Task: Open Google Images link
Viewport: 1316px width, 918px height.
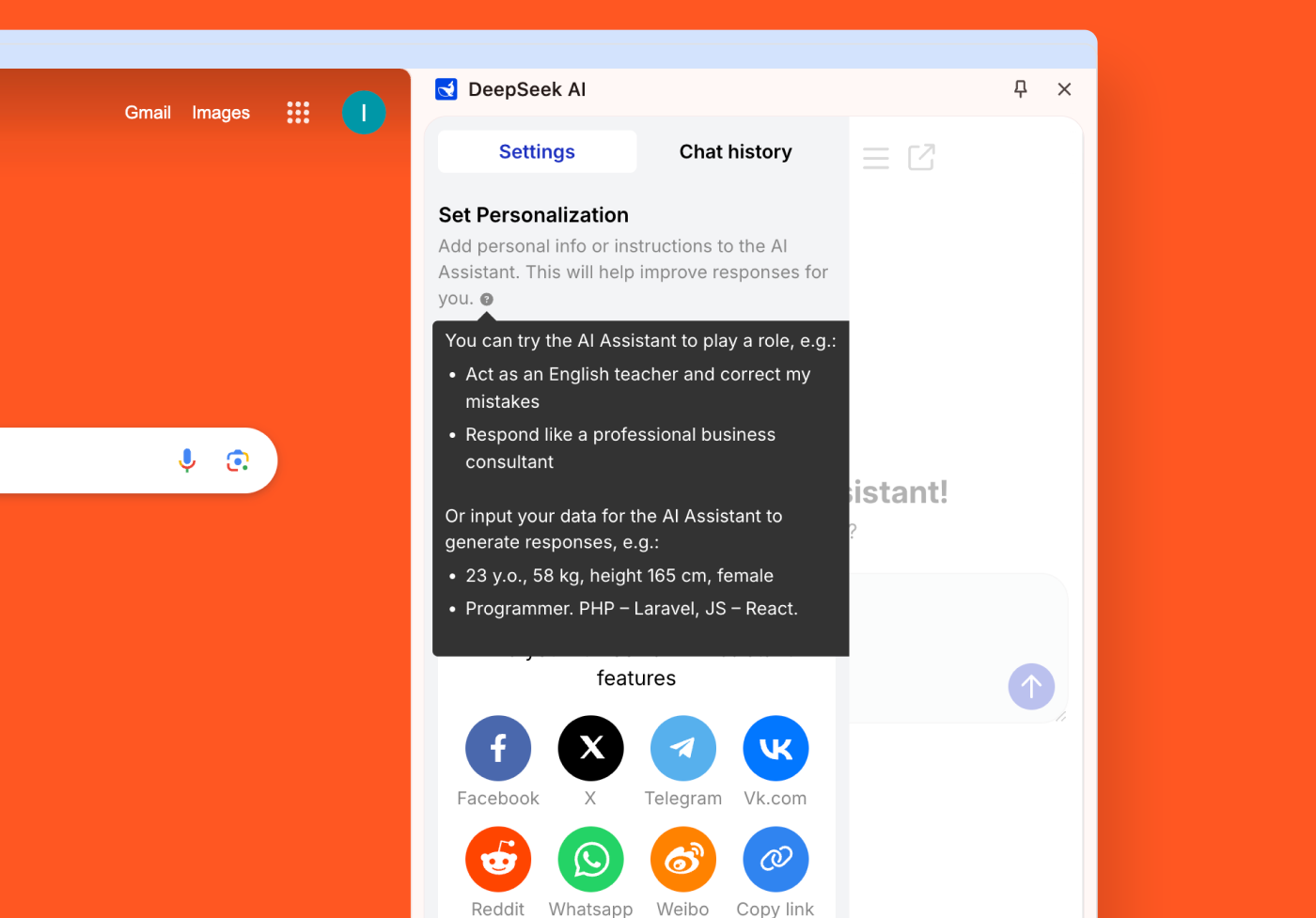Action: (221, 113)
